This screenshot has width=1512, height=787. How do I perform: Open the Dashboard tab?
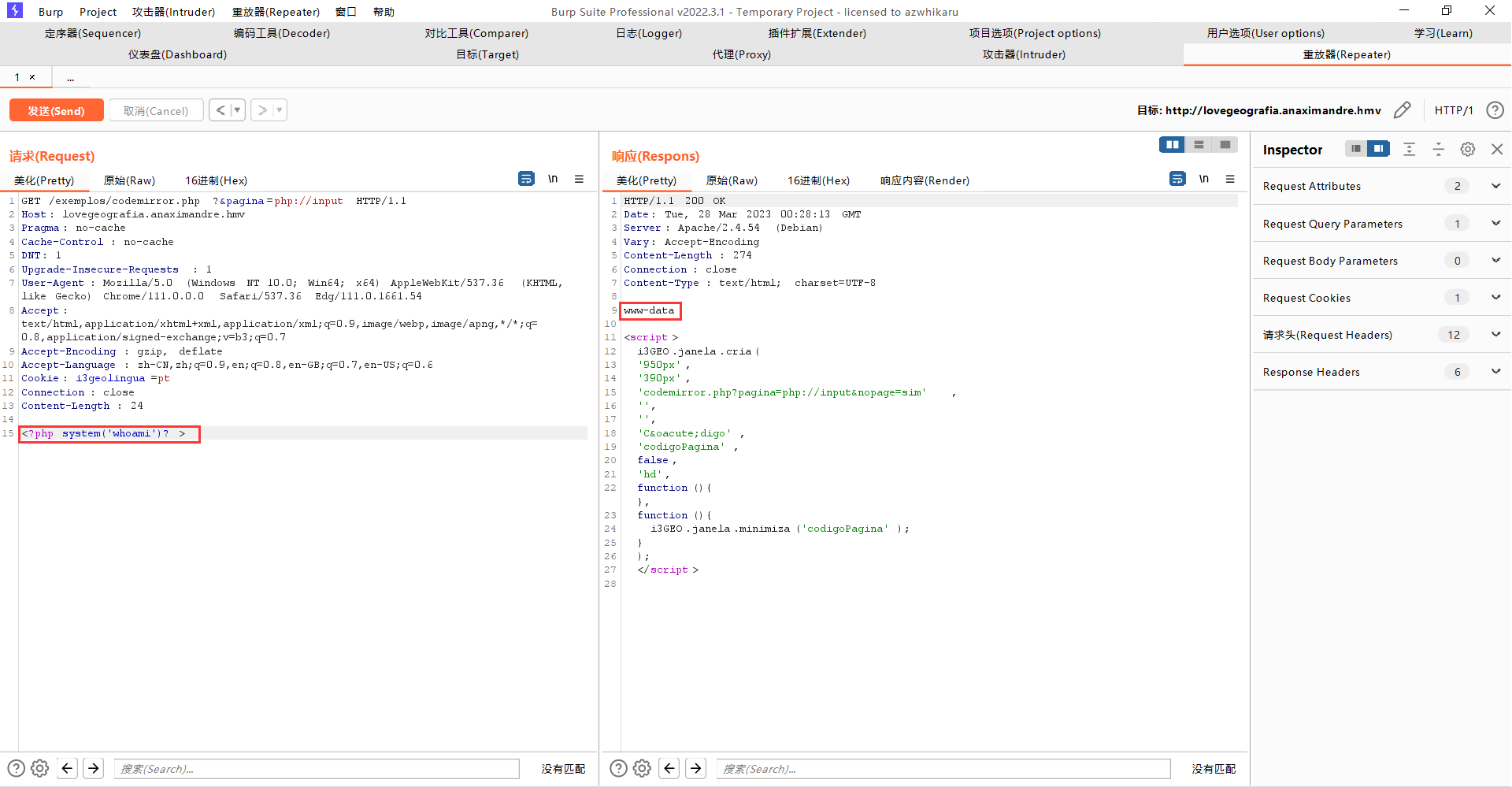tap(177, 54)
